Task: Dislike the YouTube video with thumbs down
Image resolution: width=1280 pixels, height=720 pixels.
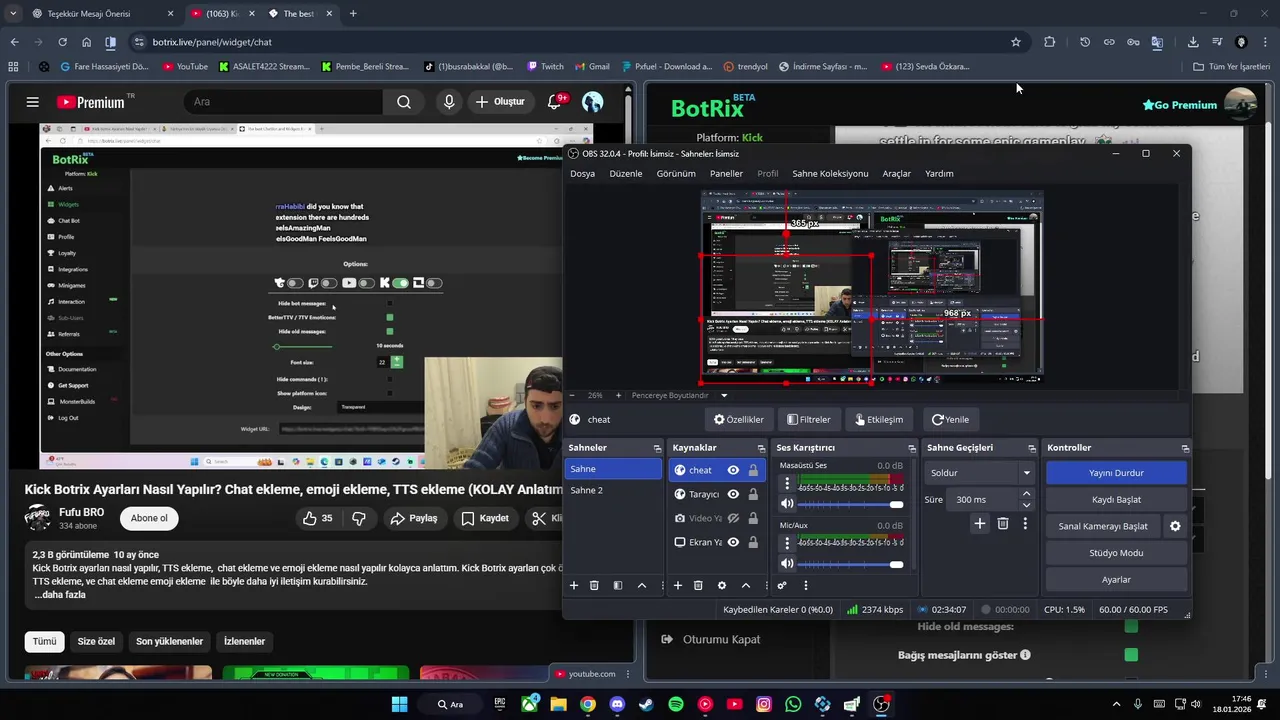Action: (359, 518)
